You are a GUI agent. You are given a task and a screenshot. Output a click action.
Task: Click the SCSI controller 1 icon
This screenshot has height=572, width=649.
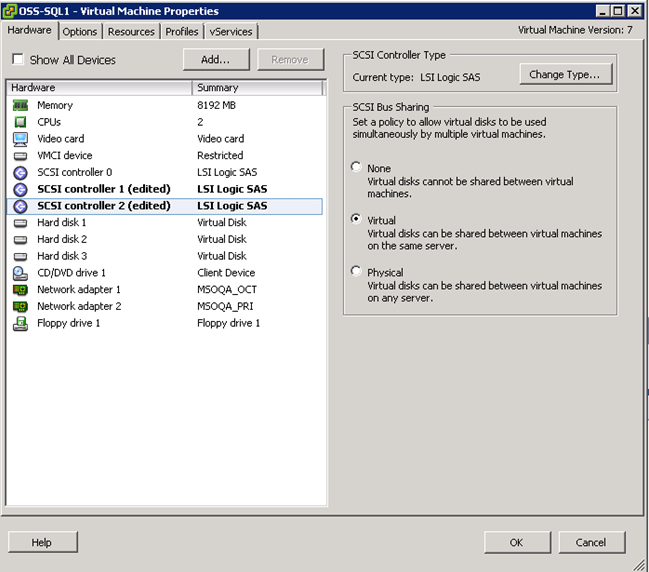[20, 190]
